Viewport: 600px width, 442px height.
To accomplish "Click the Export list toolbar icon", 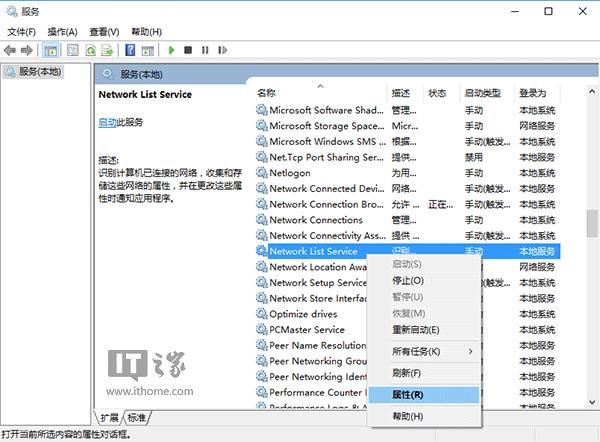I will click(107, 50).
